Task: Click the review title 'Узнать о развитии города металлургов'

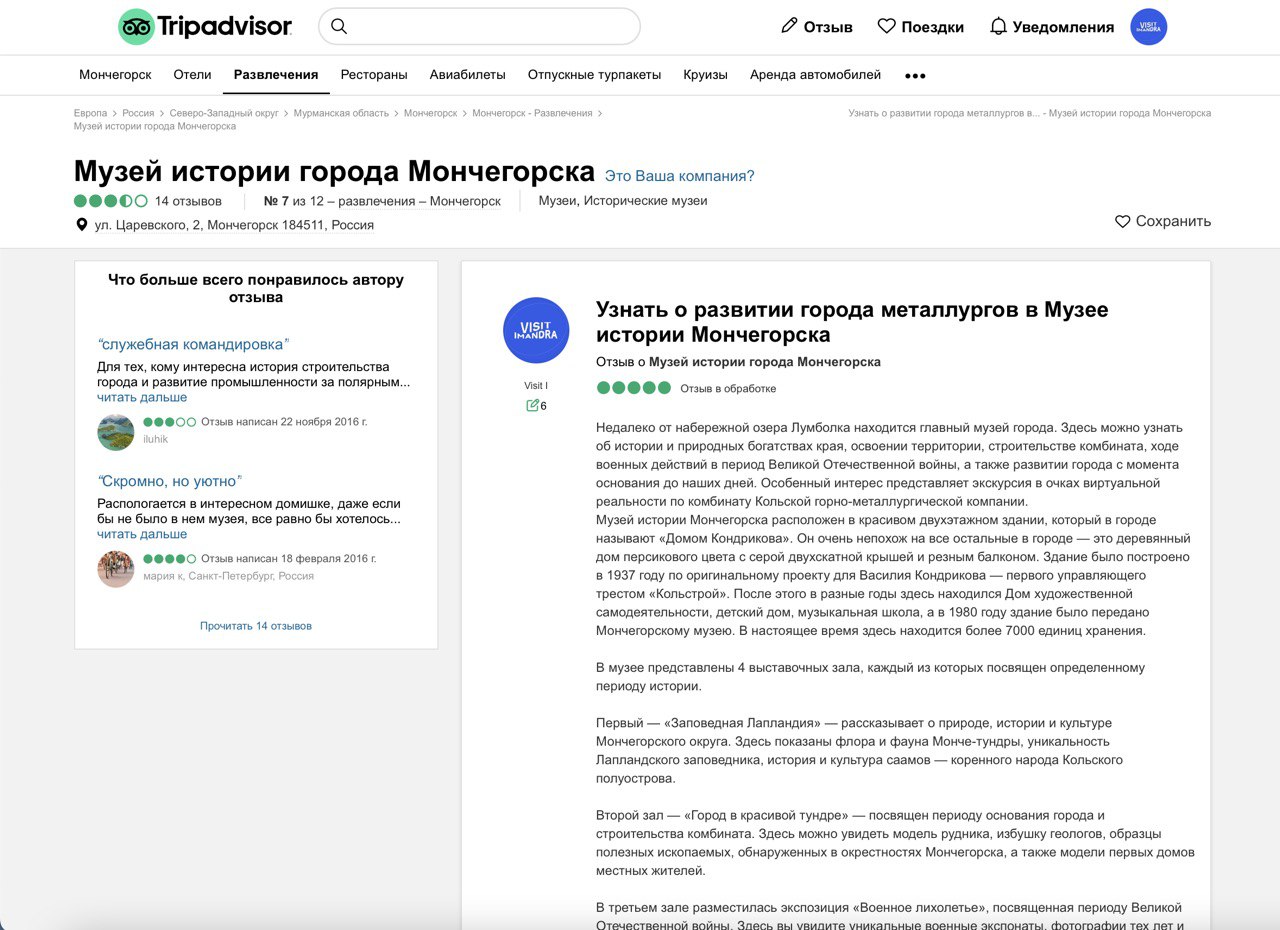Action: pyautogui.click(x=852, y=321)
